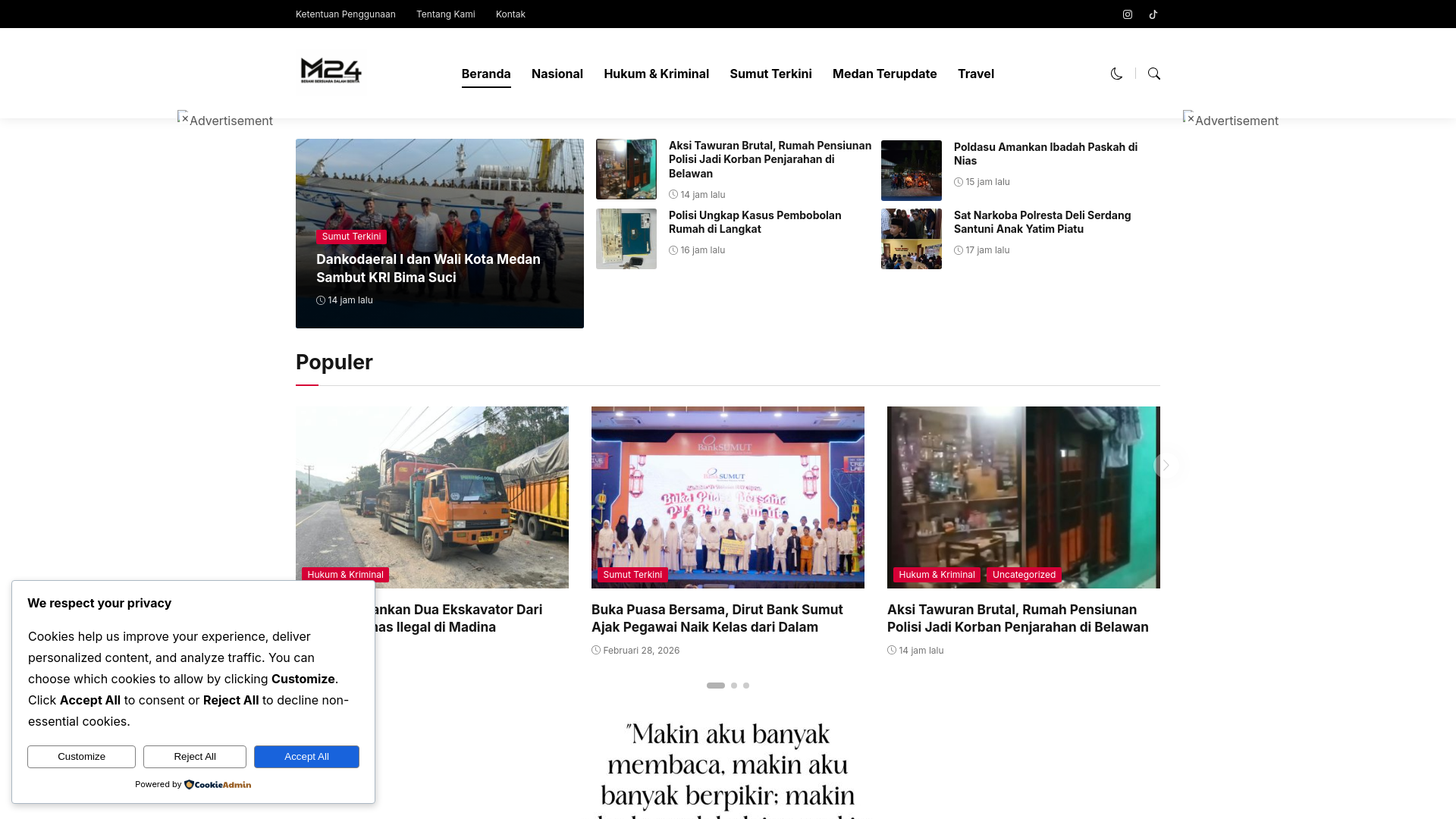Open the TikTok profile icon

pos(1153,14)
